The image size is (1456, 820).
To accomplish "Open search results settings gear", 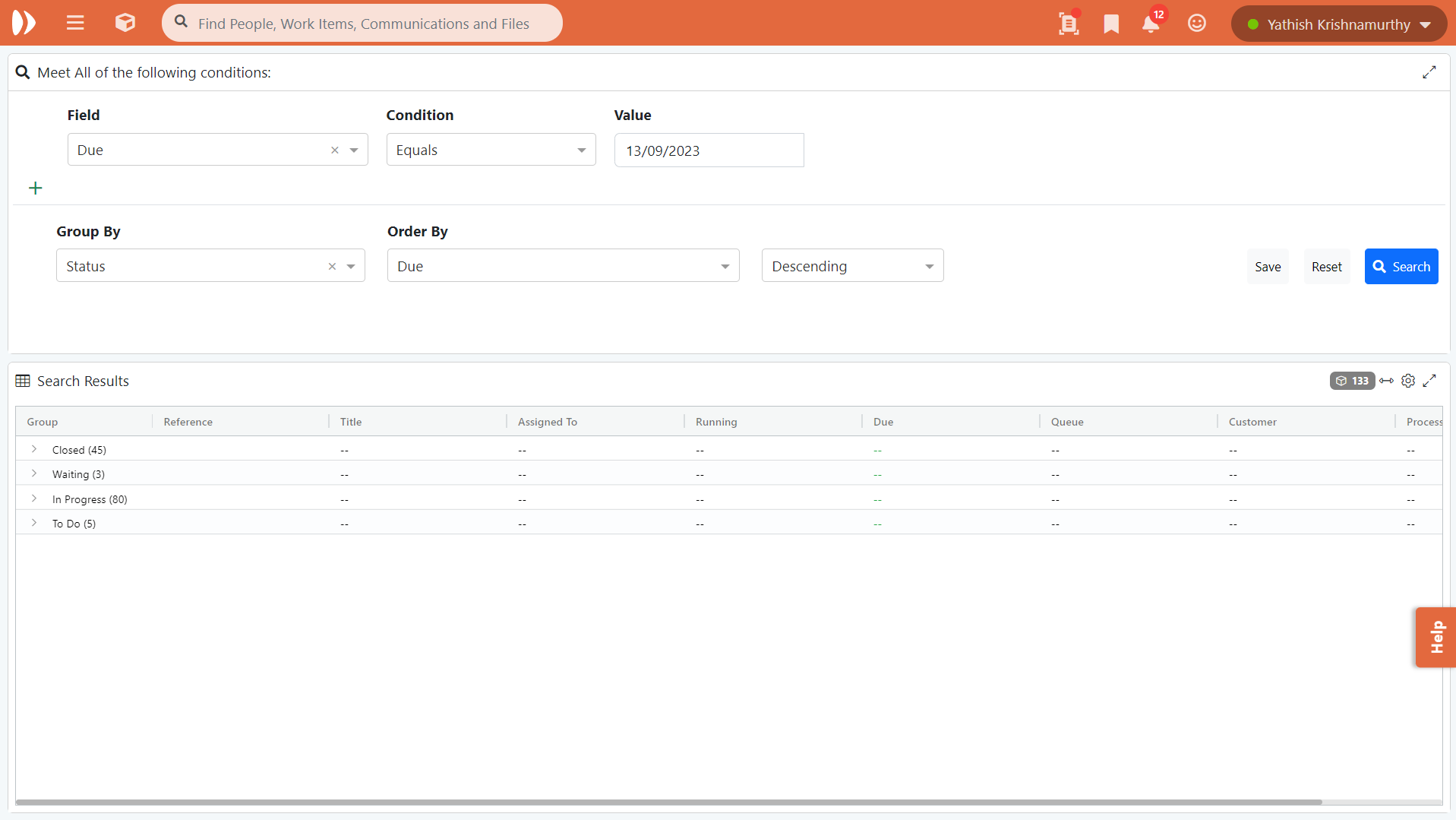I will 1408,381.
